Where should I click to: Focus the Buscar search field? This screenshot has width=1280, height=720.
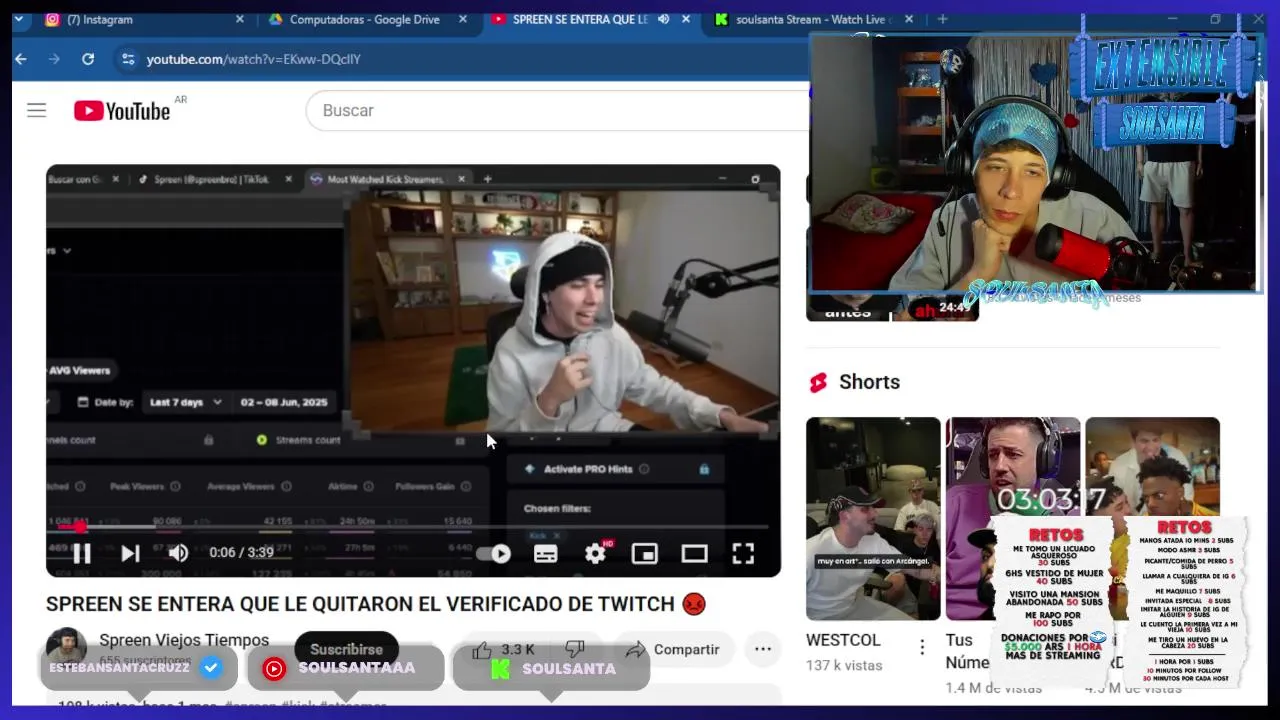tap(556, 110)
